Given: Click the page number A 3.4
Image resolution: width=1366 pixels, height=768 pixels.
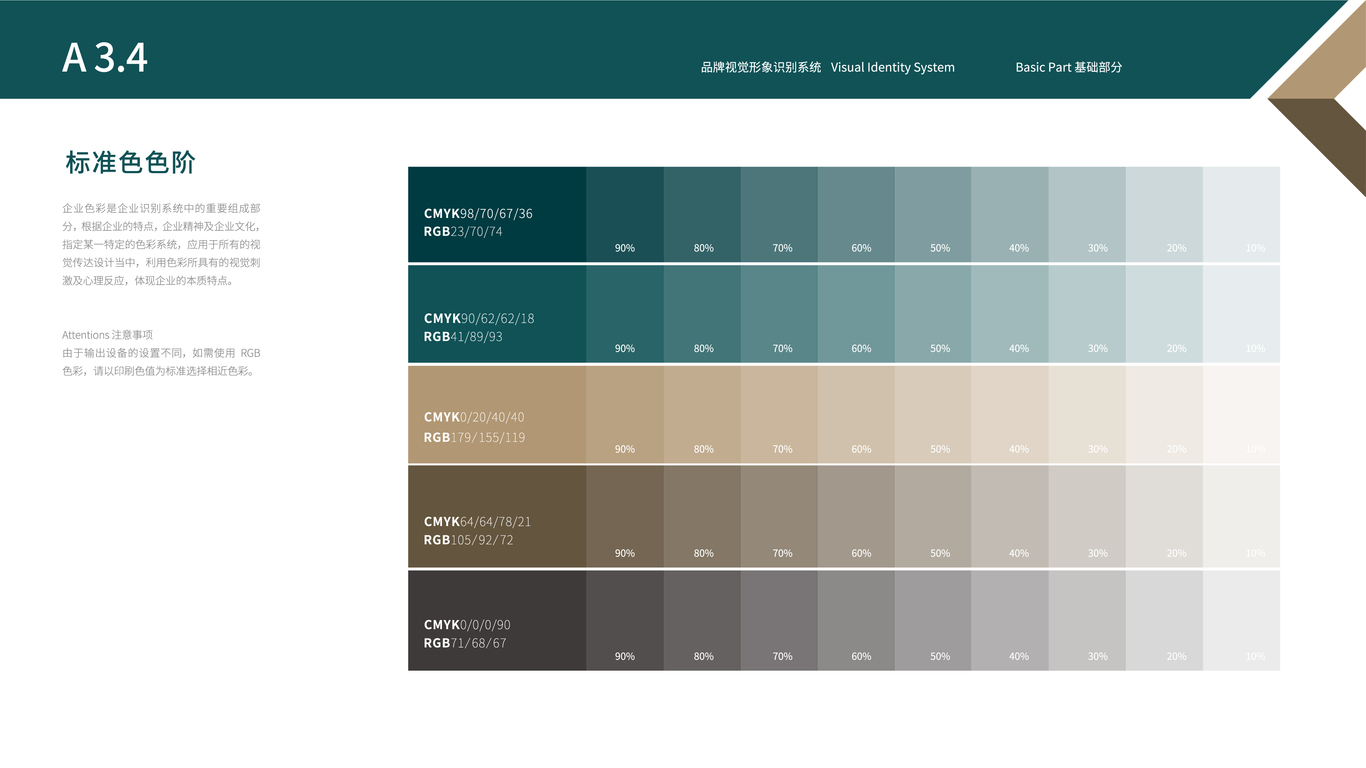Looking at the screenshot, I should [x=105, y=58].
